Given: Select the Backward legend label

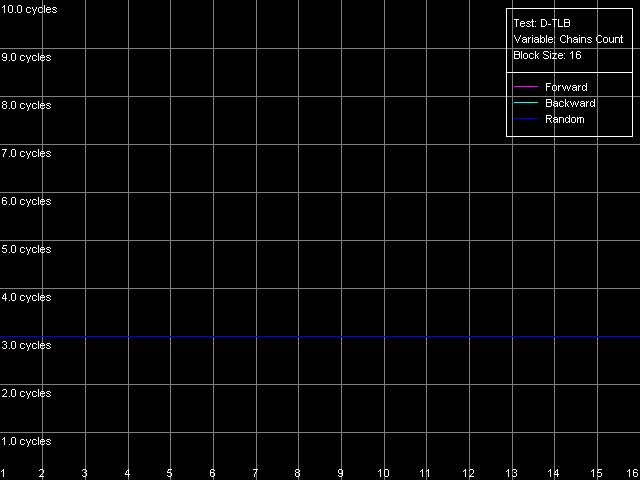Looking at the screenshot, I should (x=570, y=103).
